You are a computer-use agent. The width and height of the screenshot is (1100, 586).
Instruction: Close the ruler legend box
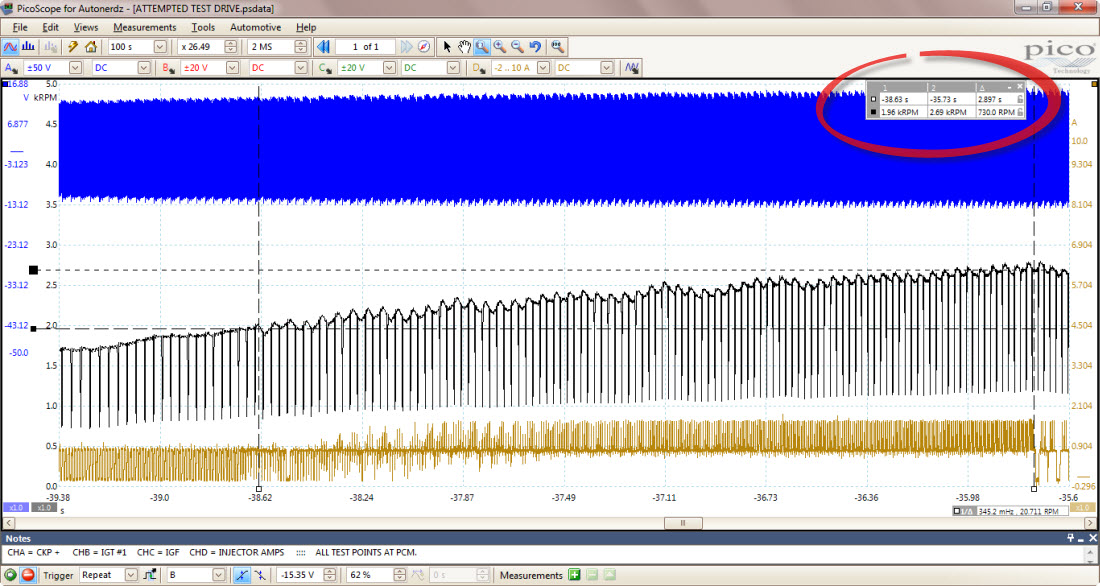(x=1019, y=87)
